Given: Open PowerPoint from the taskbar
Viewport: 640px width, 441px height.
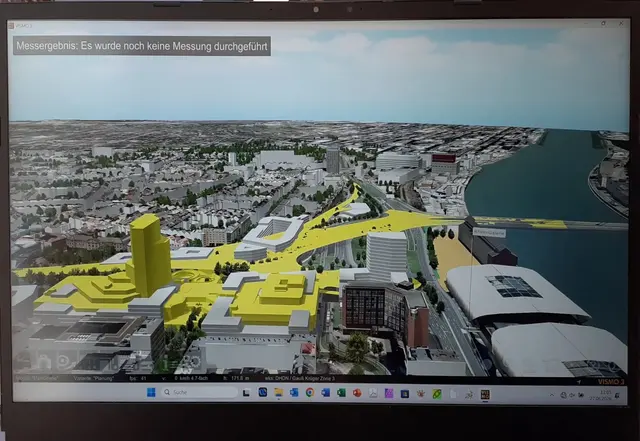Looking at the screenshot, I should (357, 392).
